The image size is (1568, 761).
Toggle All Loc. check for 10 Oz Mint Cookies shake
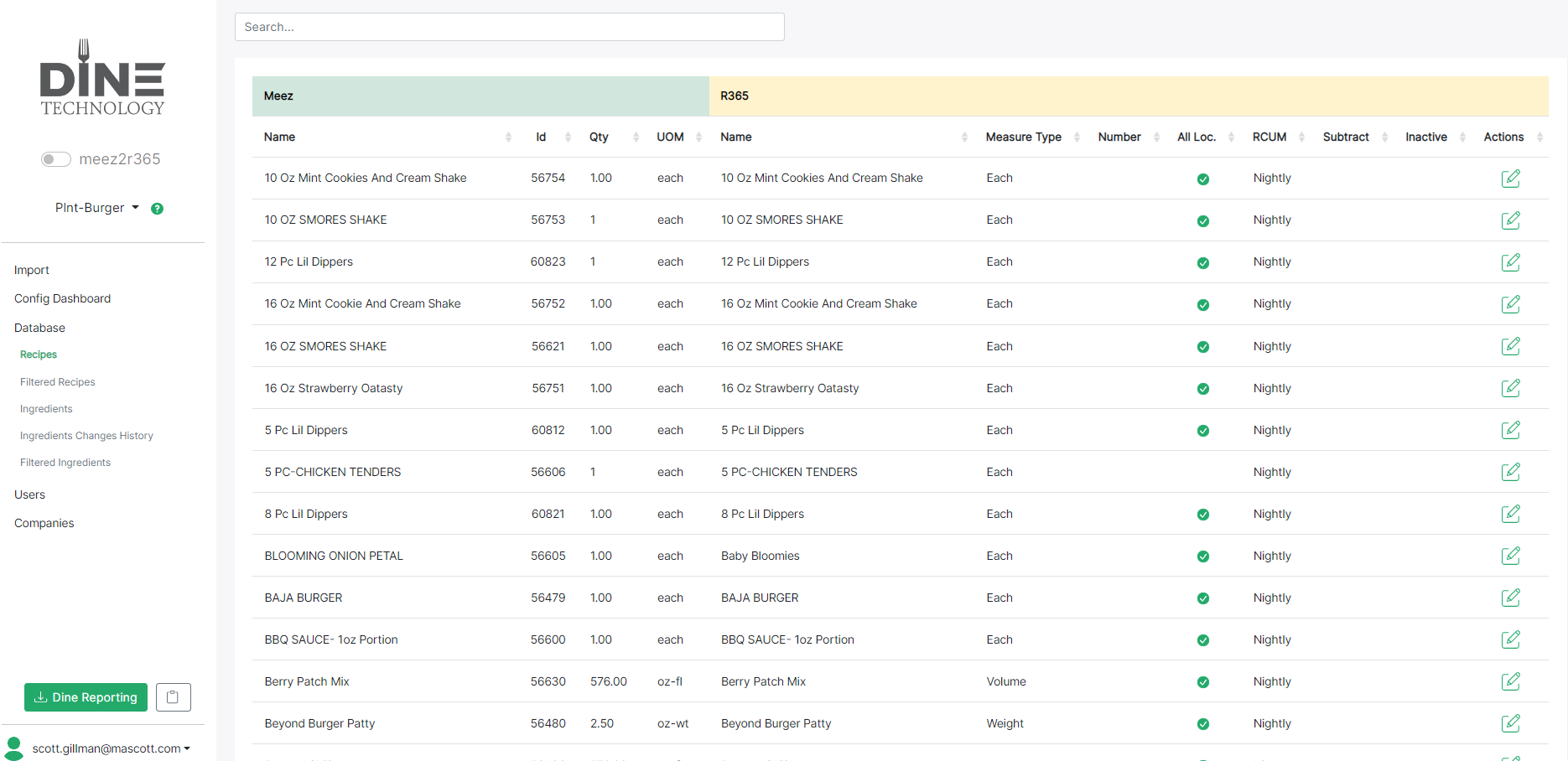pyautogui.click(x=1202, y=179)
